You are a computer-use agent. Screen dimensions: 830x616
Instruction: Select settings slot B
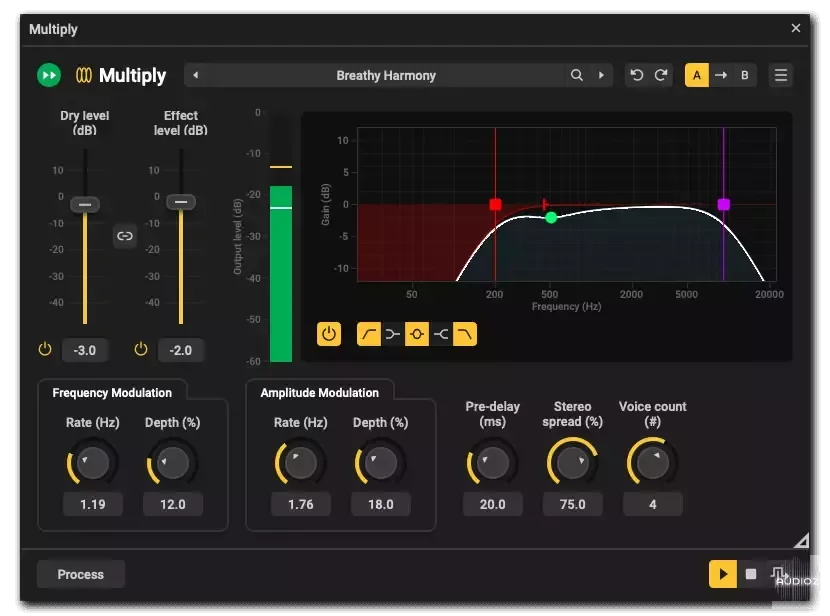point(744,75)
